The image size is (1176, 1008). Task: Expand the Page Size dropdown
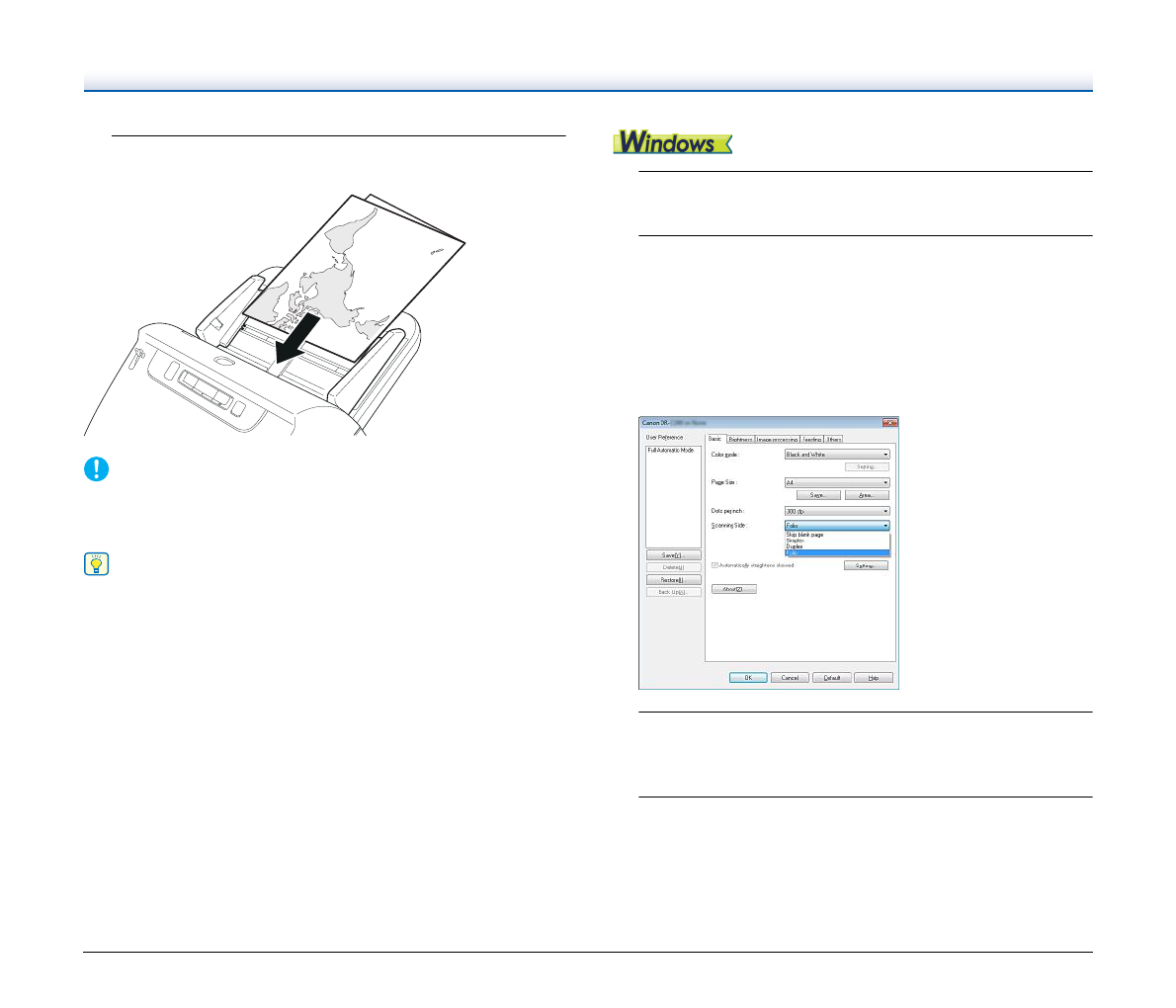(837, 482)
